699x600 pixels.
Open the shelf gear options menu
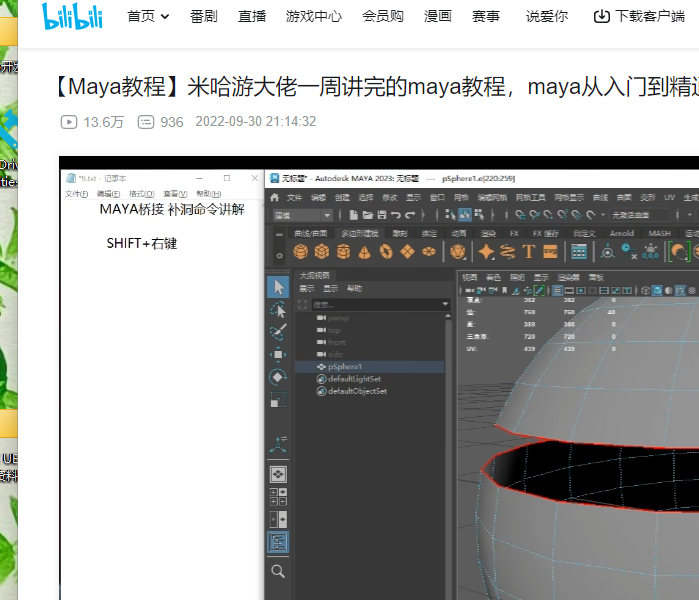280,255
